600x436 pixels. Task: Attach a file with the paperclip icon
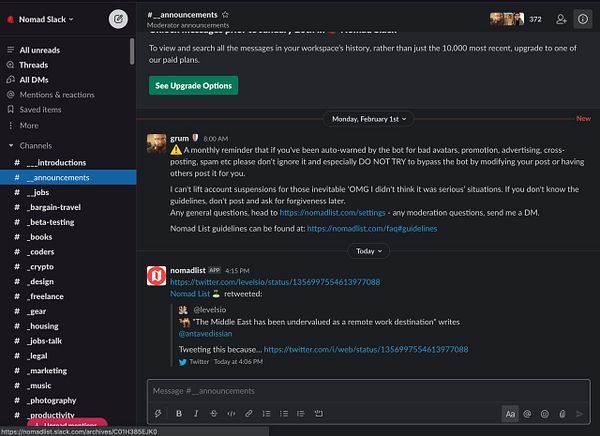pyautogui.click(x=562, y=414)
